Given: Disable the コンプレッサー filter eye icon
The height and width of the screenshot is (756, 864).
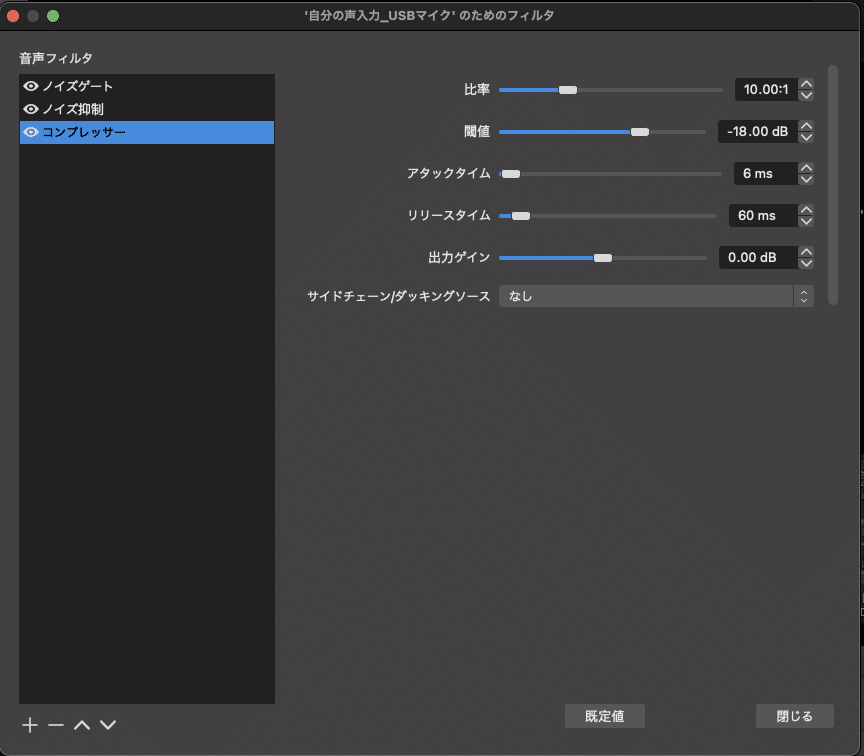Looking at the screenshot, I should coord(31,132).
